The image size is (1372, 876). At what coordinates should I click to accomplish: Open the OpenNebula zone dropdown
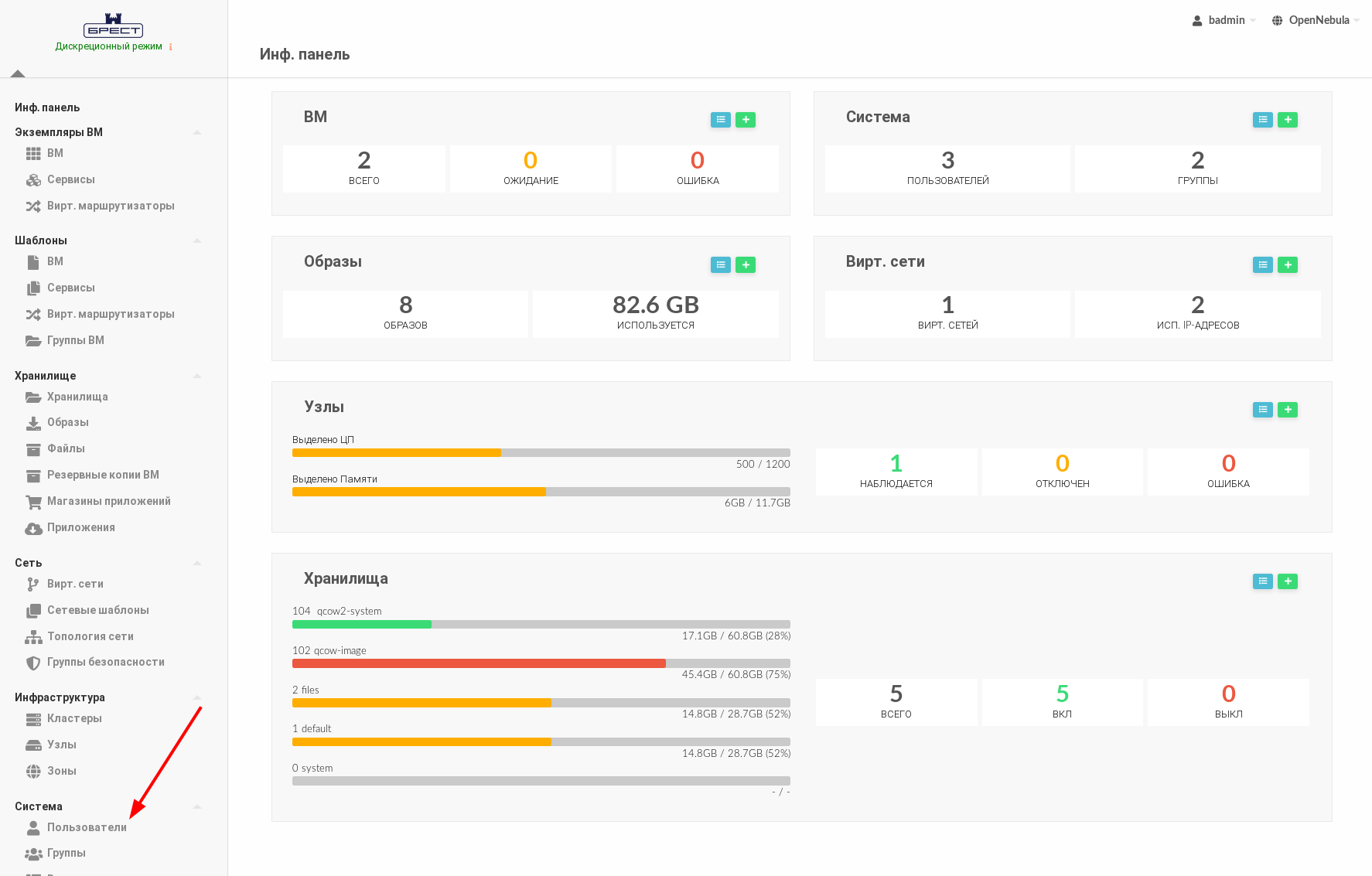pyautogui.click(x=1316, y=20)
